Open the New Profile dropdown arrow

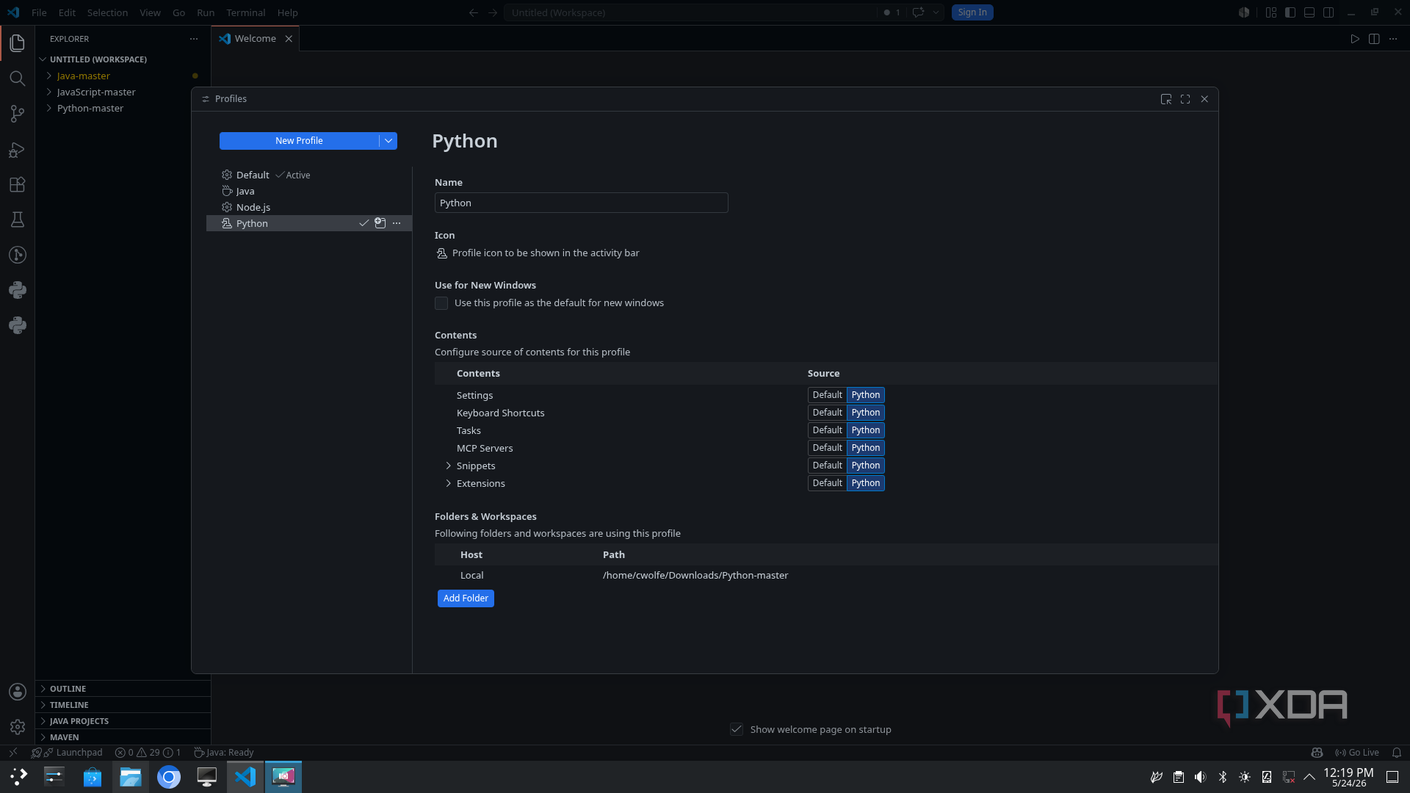click(x=388, y=141)
